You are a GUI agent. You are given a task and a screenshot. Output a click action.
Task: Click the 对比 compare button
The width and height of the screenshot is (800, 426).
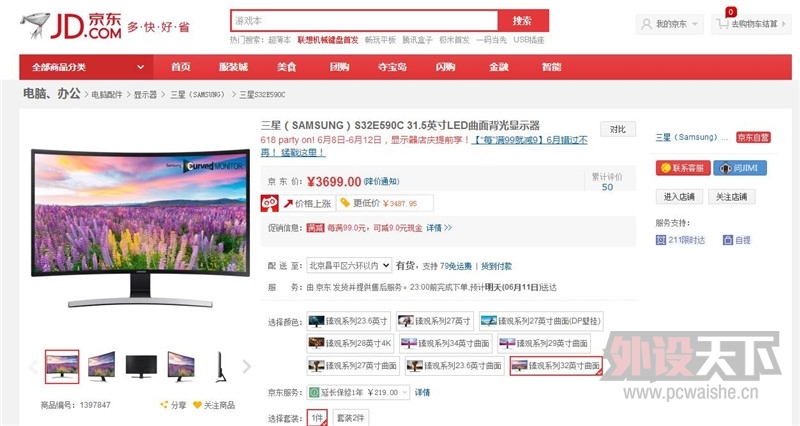[618, 129]
